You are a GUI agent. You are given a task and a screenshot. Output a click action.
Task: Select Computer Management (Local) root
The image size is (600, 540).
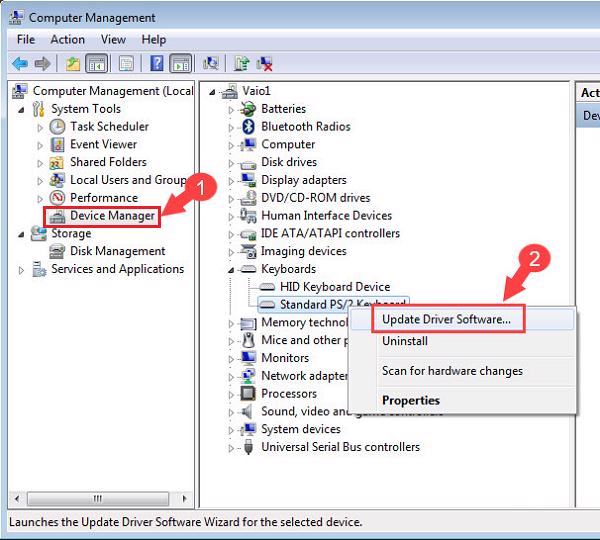click(112, 91)
